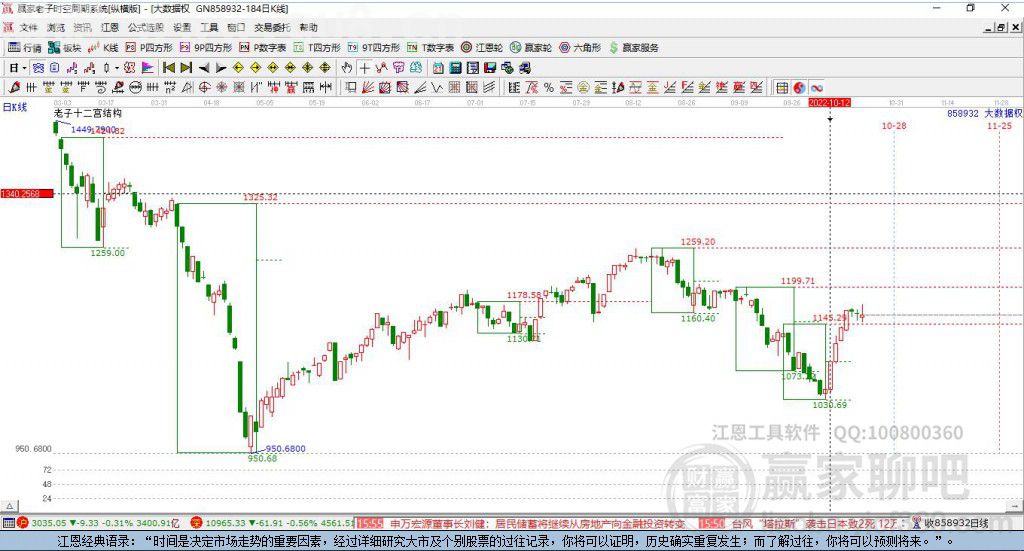Open the 9T四方形 tool
Screen dimensions: 1024x551
point(374,48)
